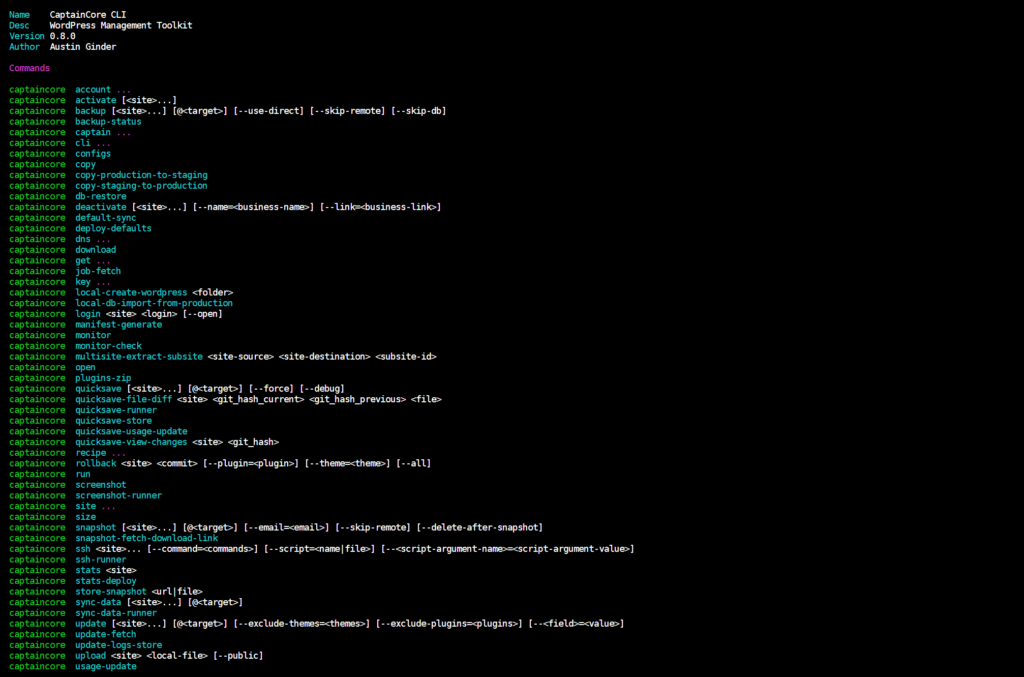Image resolution: width=1024 pixels, height=677 pixels.
Task: Click the 'manifest-generate' command
Action: 118,324
